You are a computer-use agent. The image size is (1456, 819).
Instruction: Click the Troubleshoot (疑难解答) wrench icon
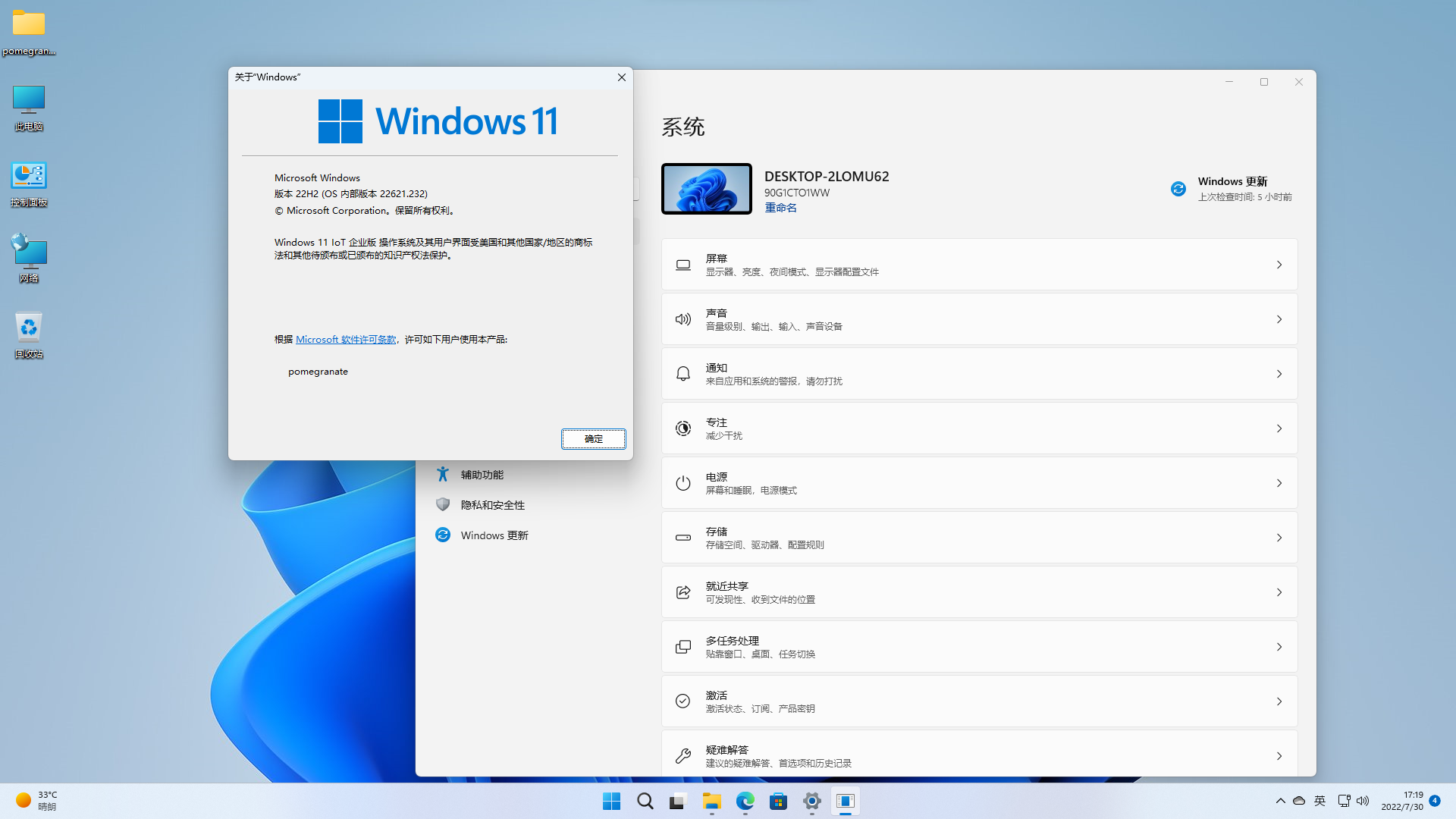point(683,756)
